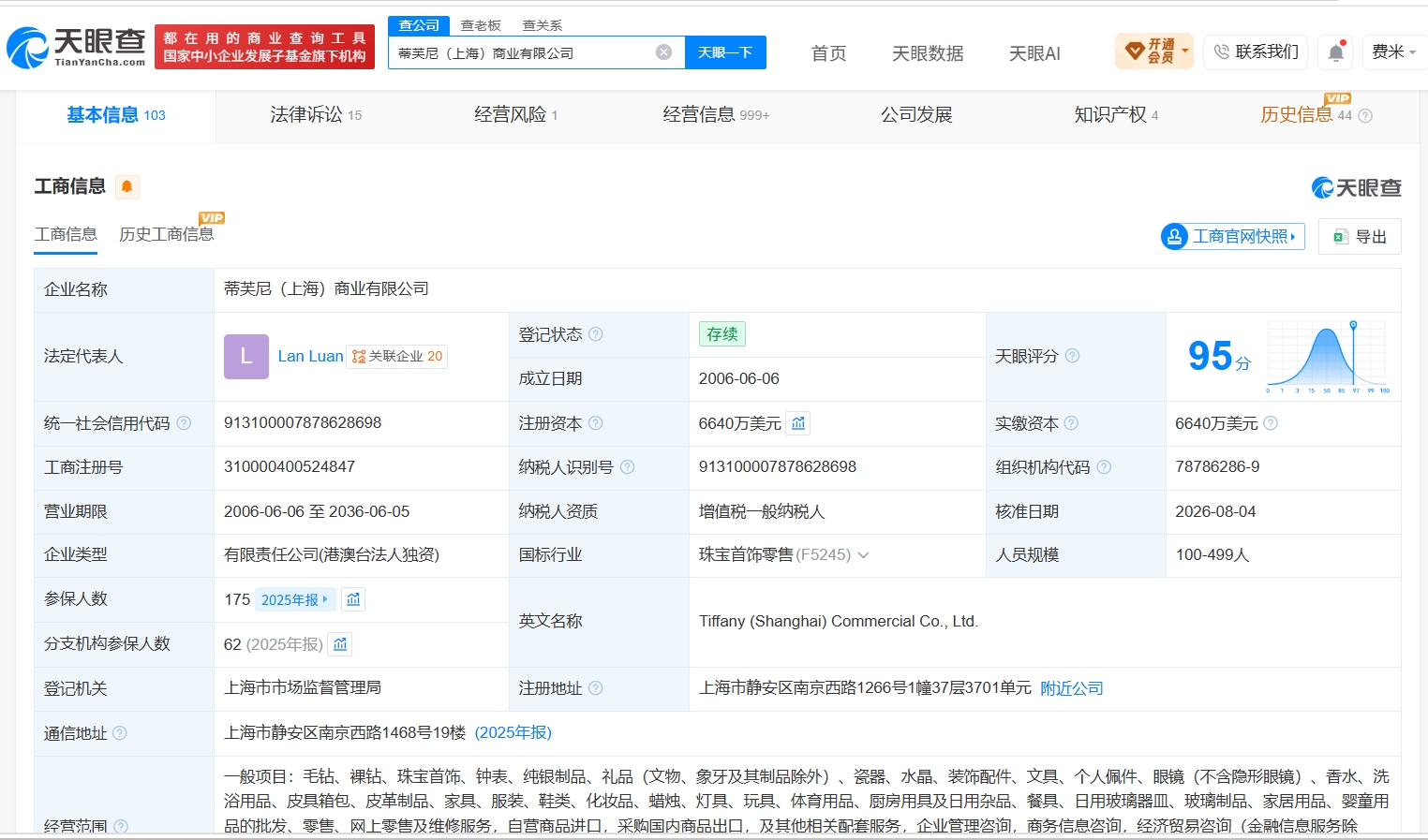This screenshot has width=1428, height=840.
Task: Open the chart icon in 分支机构参保人数 row
Action: pos(340,644)
